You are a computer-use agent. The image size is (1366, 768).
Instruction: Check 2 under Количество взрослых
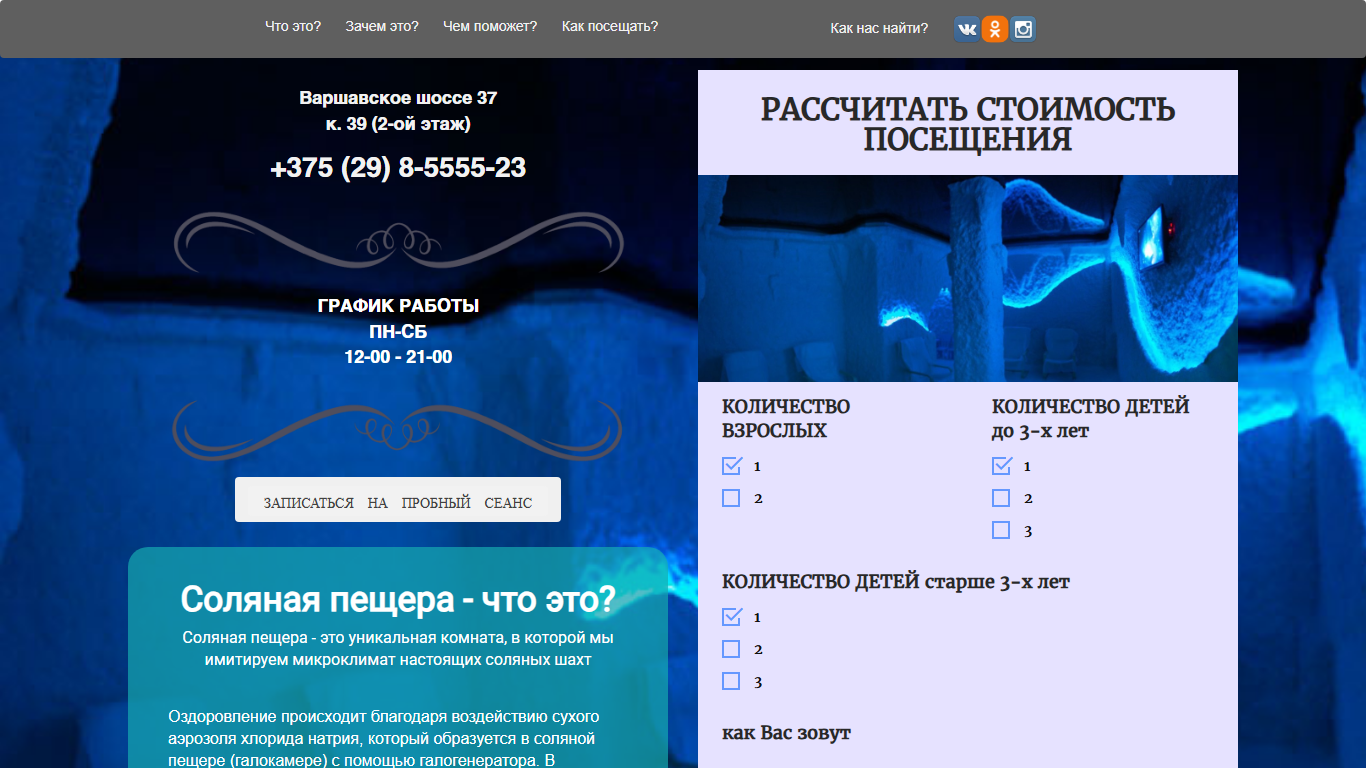pos(731,498)
